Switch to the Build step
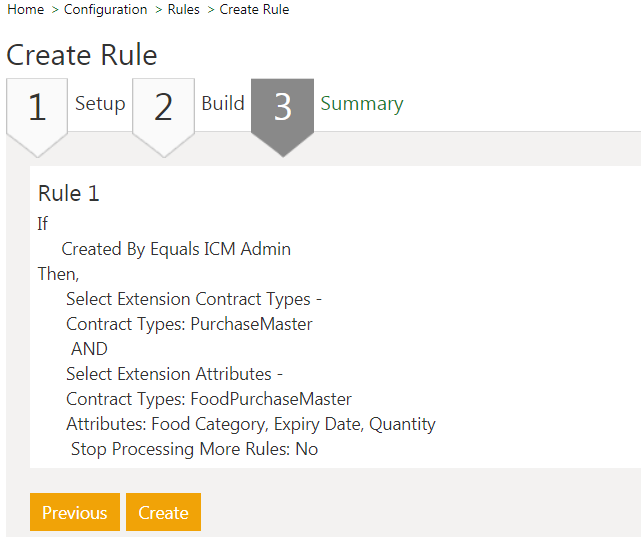 click(x=222, y=104)
